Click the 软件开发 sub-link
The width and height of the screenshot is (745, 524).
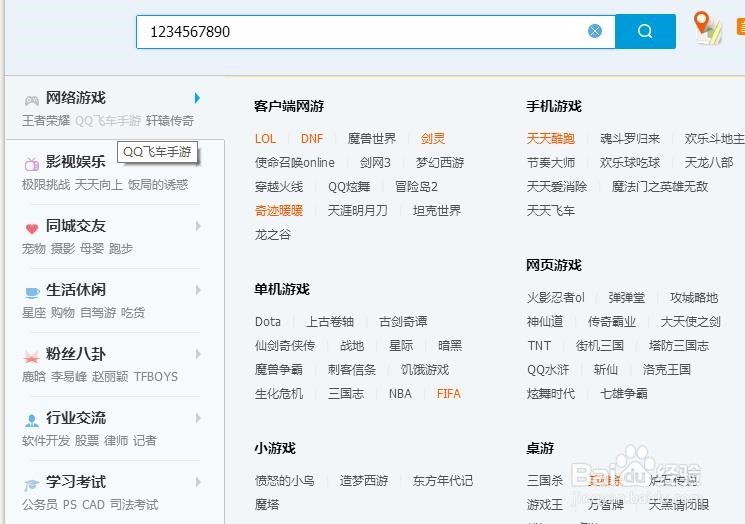click(46, 441)
